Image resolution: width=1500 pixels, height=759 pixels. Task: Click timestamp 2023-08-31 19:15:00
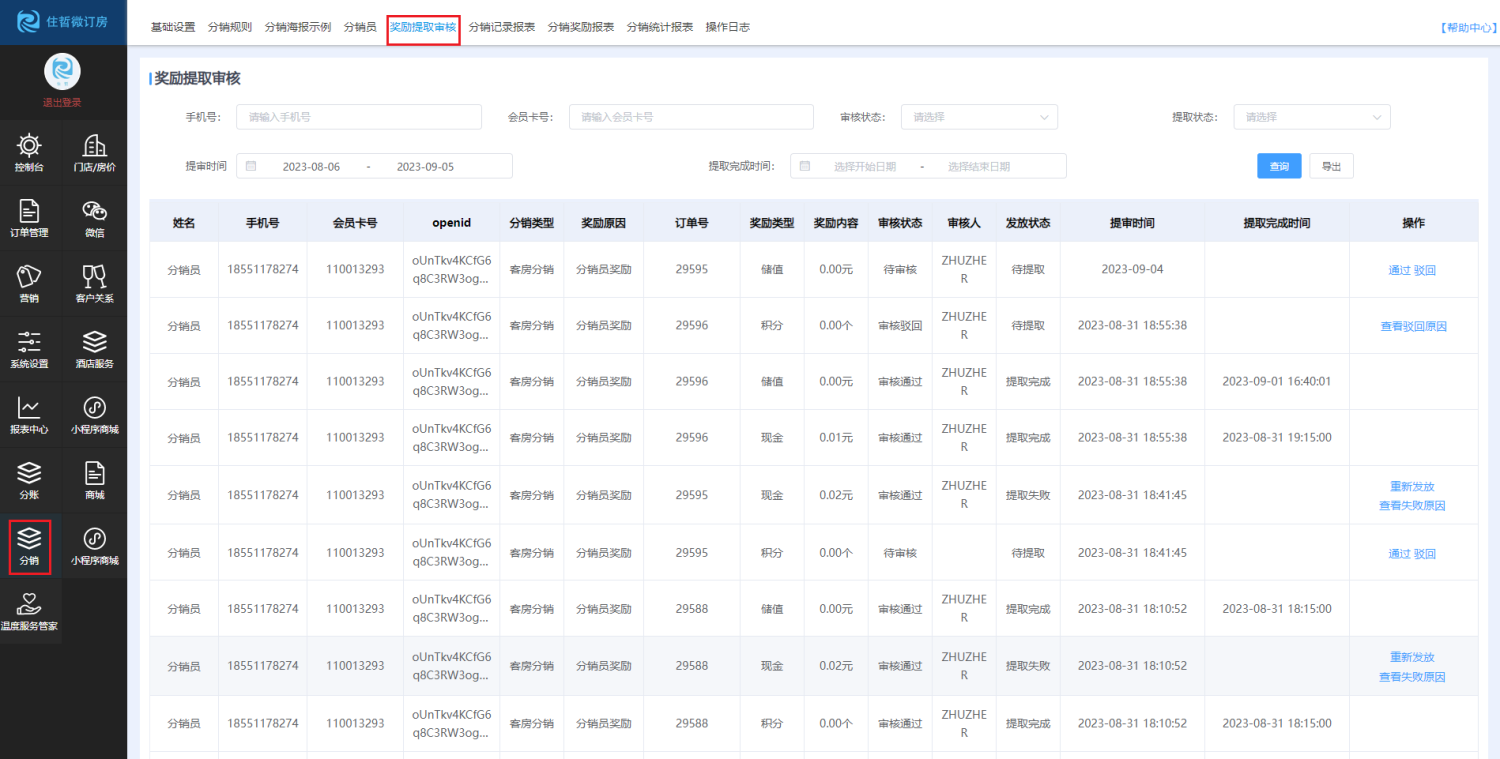1277,438
